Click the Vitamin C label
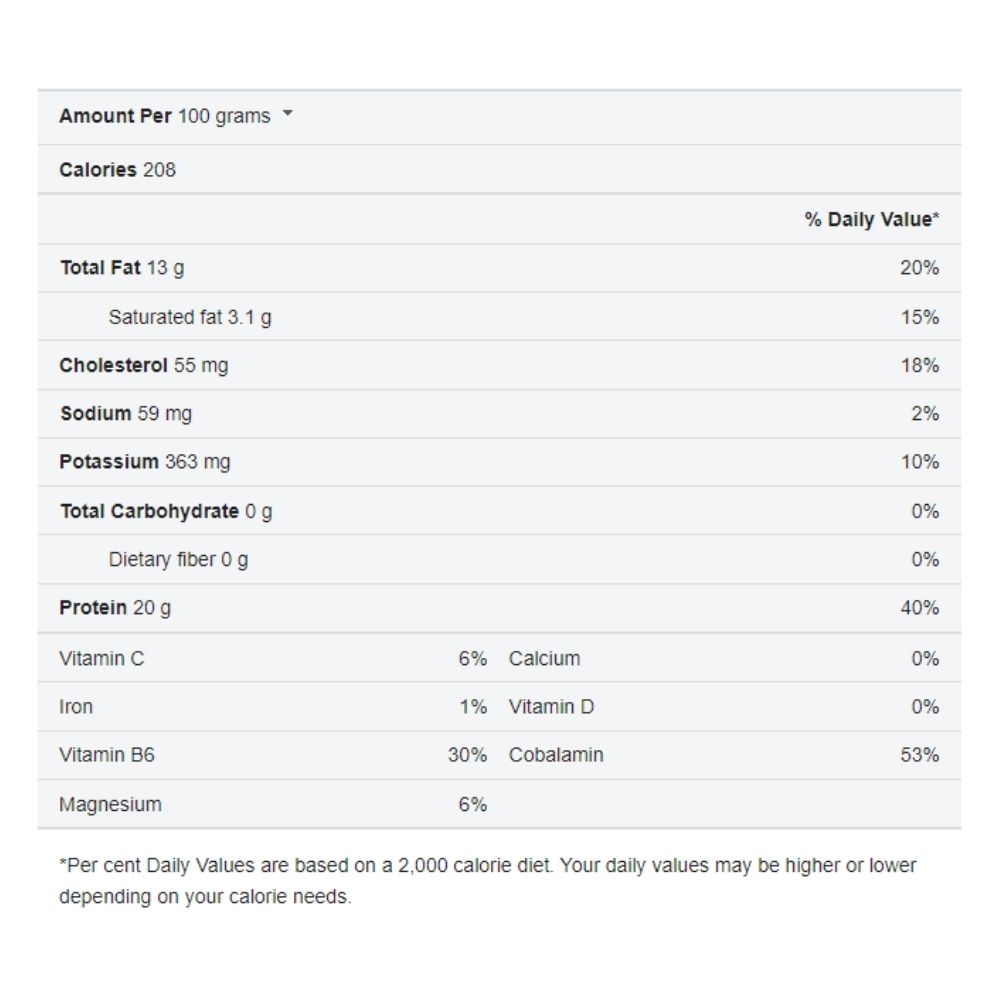The image size is (1000, 1000). [x=101, y=658]
